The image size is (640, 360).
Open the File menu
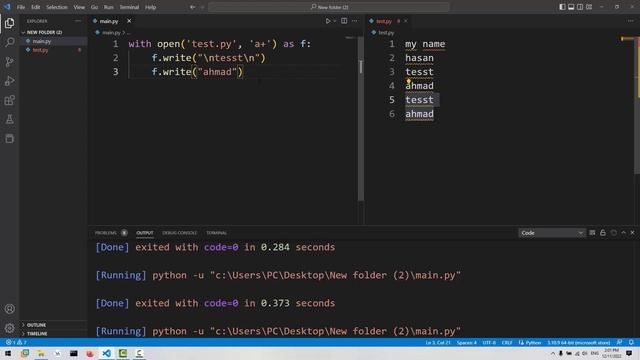pyautogui.click(x=21, y=7)
